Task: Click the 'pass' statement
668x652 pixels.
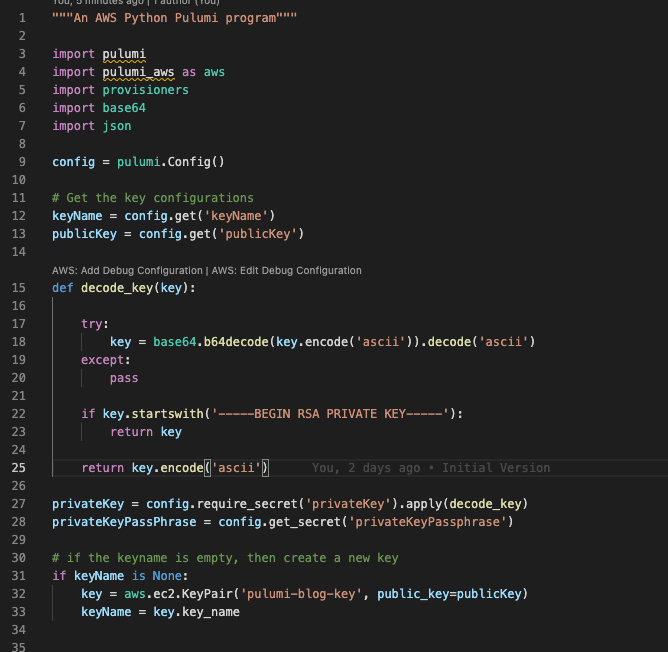Action: tap(124, 378)
